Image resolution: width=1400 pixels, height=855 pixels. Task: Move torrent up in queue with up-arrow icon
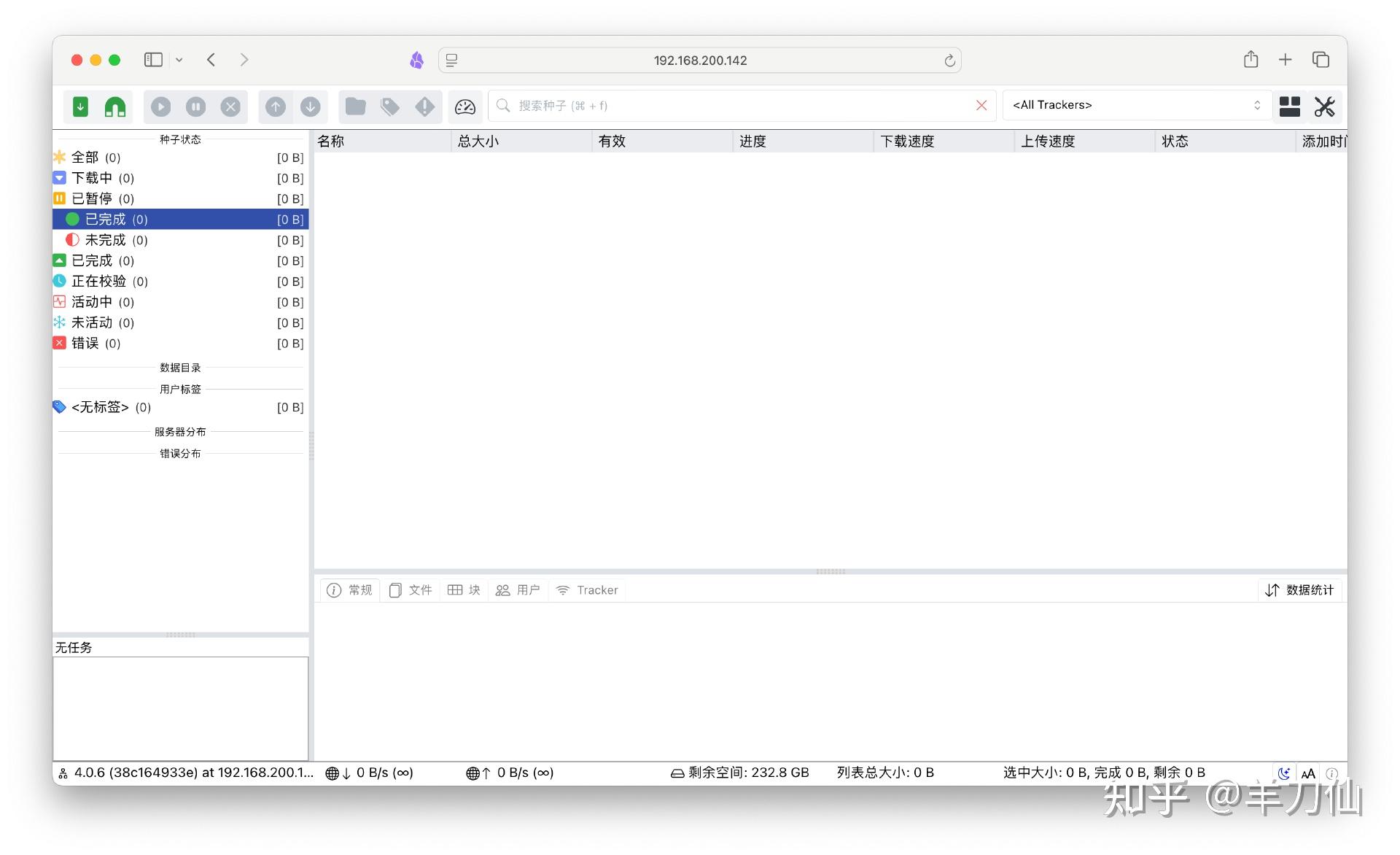(276, 106)
